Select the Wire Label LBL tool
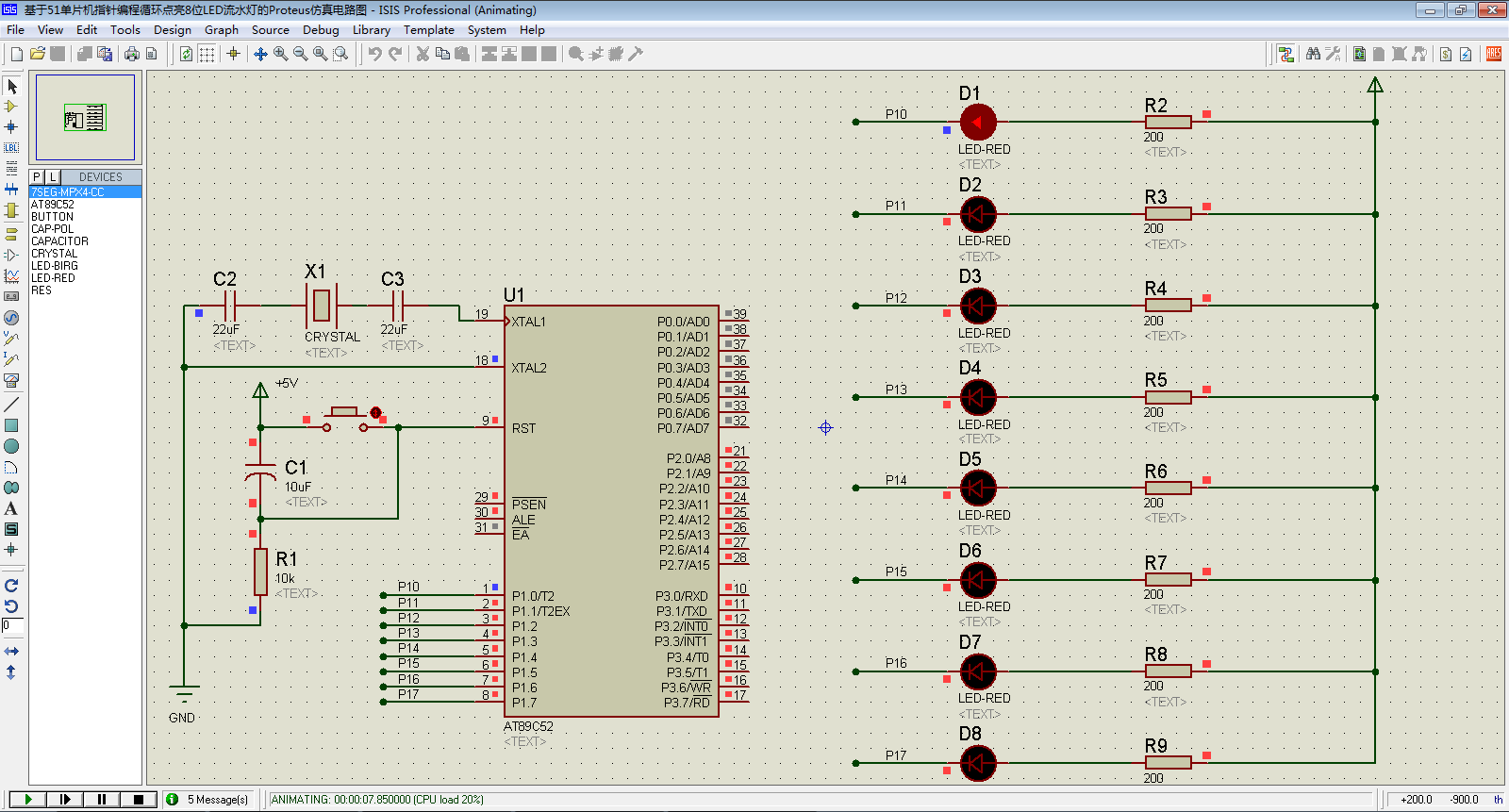The width and height of the screenshot is (1509, 812). point(11,148)
